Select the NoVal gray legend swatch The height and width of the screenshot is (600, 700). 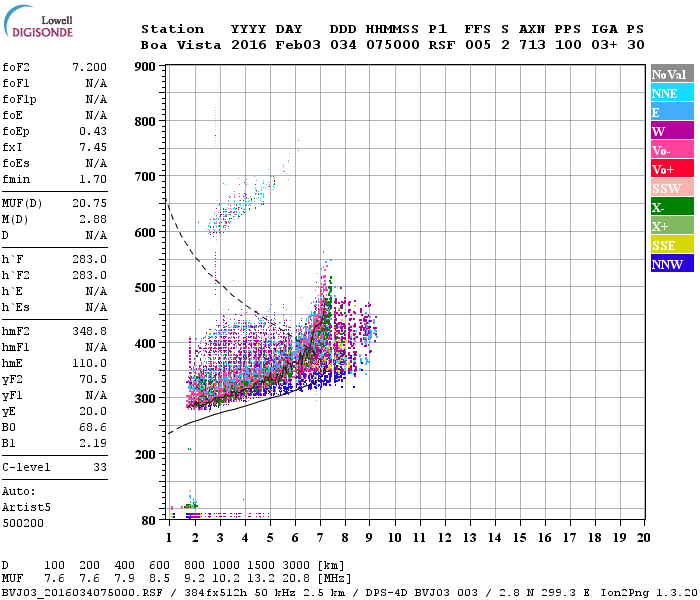(x=672, y=74)
